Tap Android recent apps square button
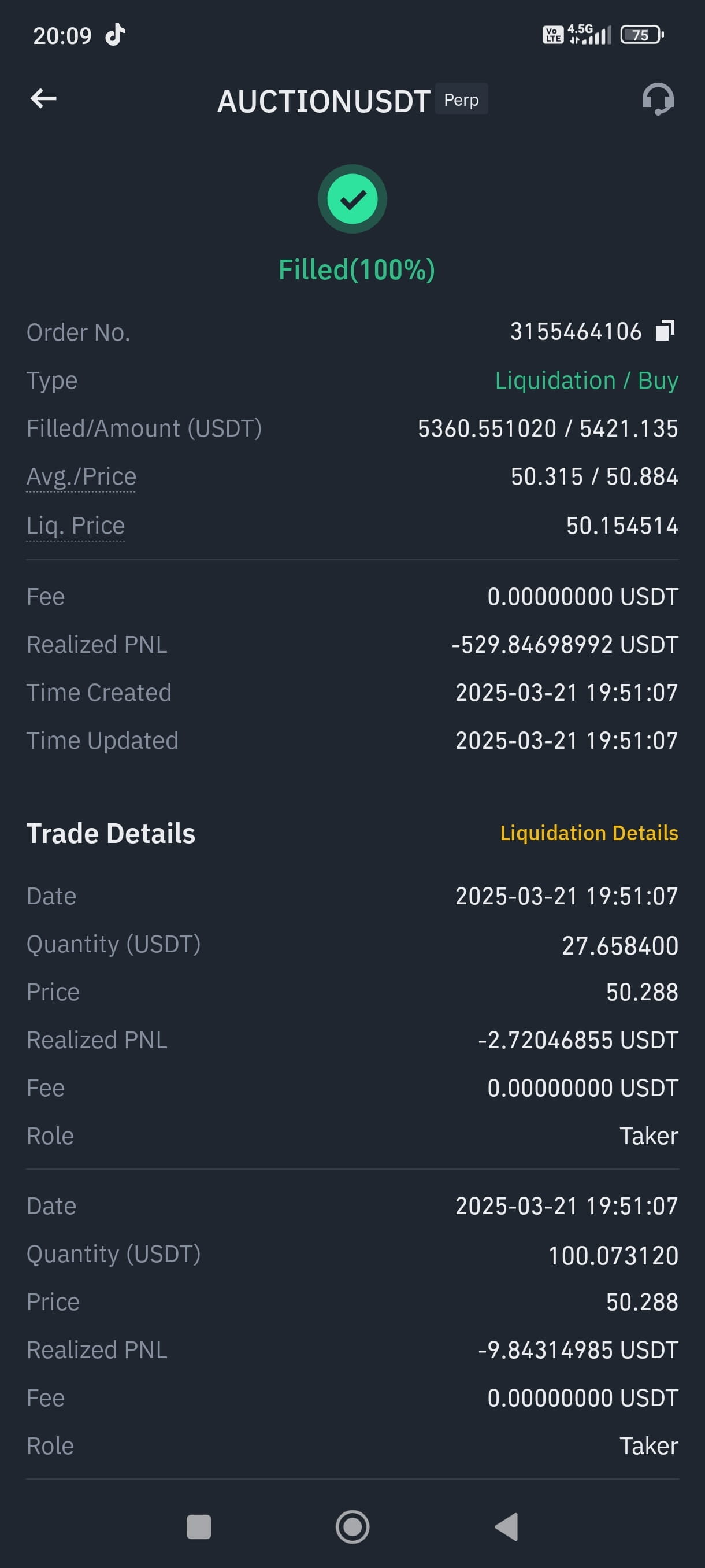705x1568 pixels. 199,1526
